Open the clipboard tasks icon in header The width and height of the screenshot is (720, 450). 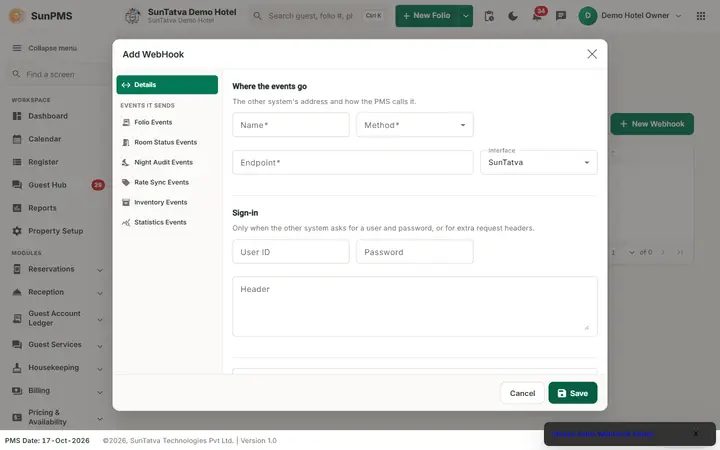pyautogui.click(x=489, y=16)
